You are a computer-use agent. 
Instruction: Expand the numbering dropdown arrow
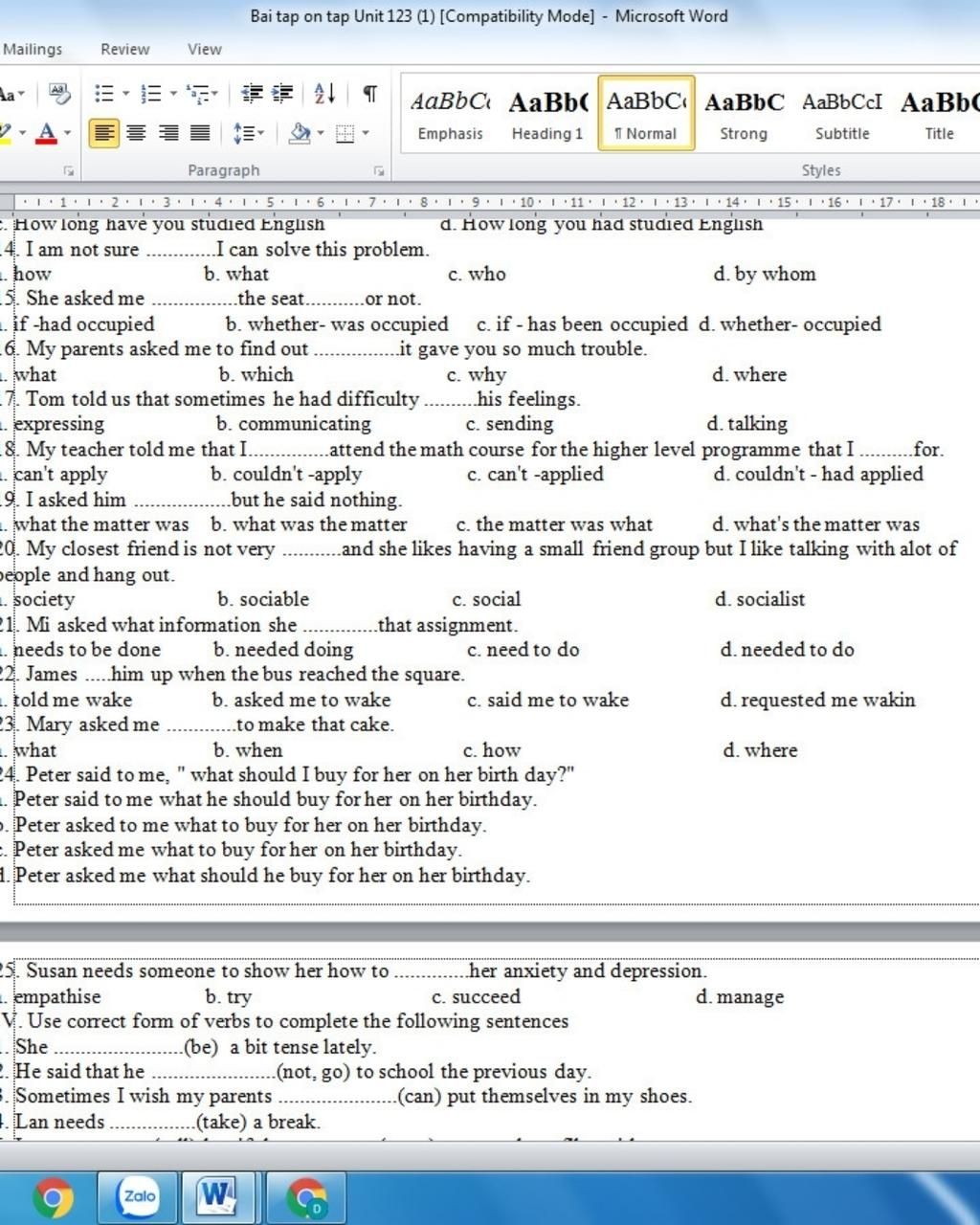172,93
